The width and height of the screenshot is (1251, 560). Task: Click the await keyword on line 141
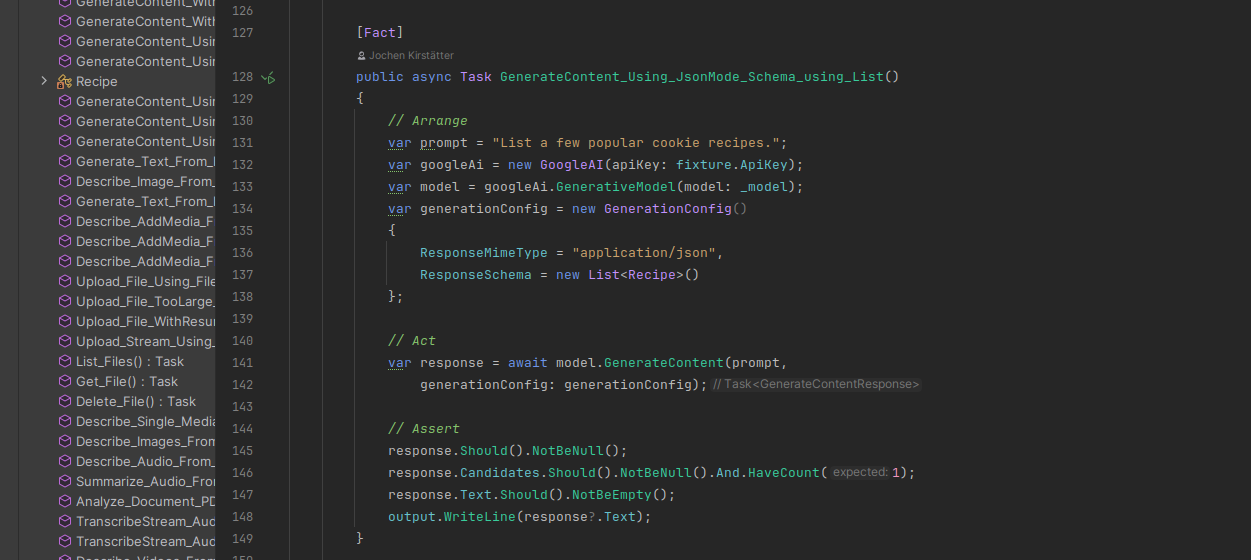coord(528,363)
